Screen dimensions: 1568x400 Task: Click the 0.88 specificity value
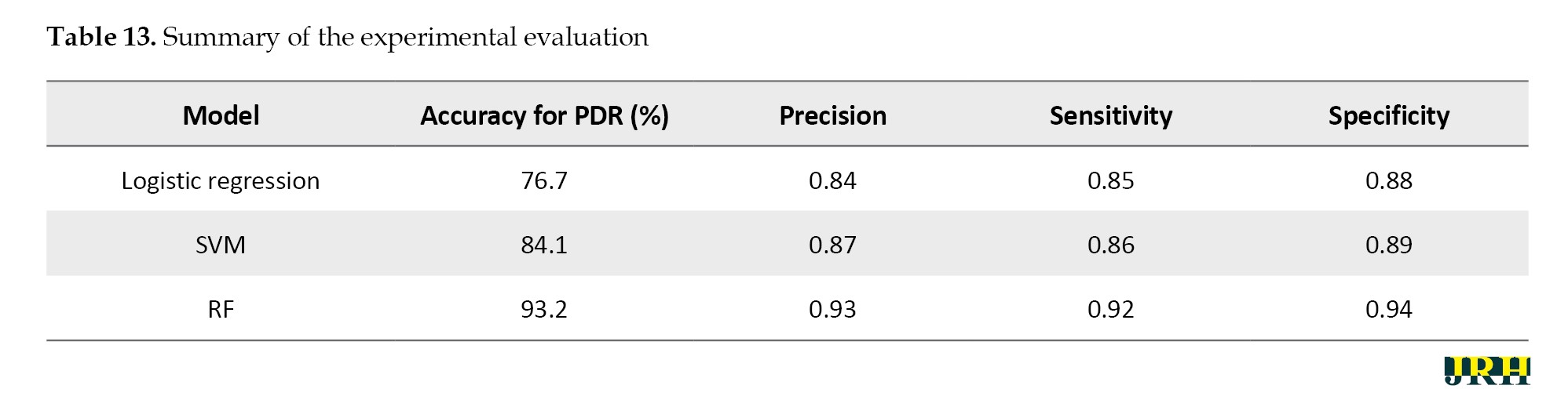pyautogui.click(x=1388, y=181)
